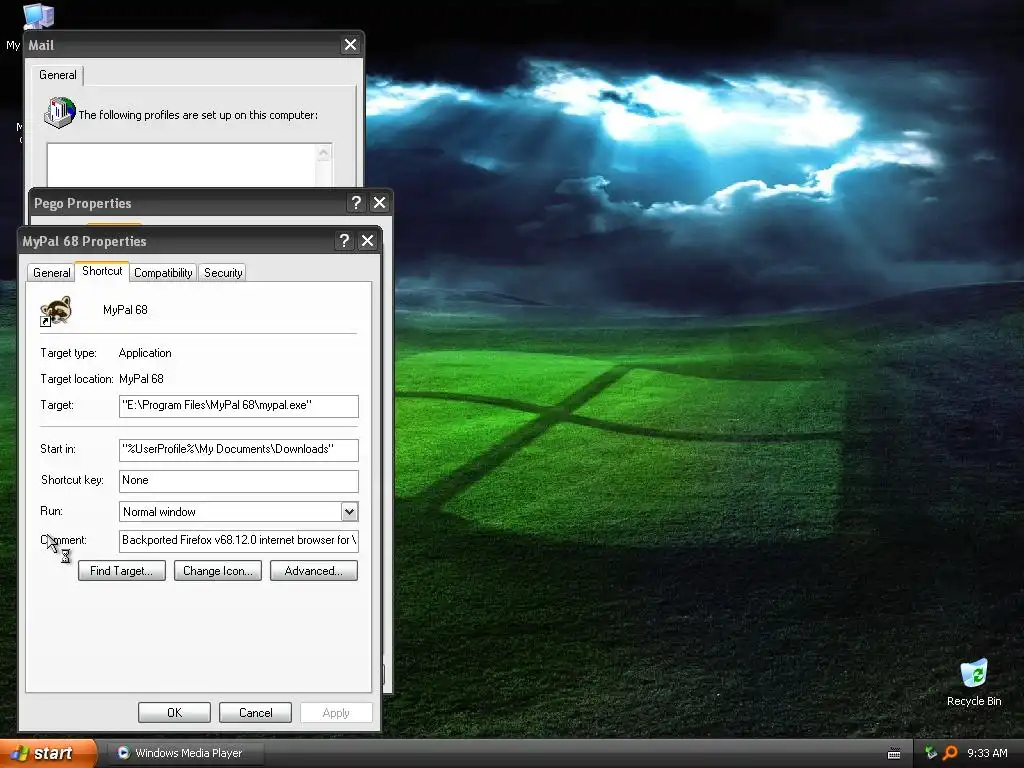Image resolution: width=1024 pixels, height=768 pixels.
Task: Click the MyPal raccoon shortcut icon
Action: (56, 311)
